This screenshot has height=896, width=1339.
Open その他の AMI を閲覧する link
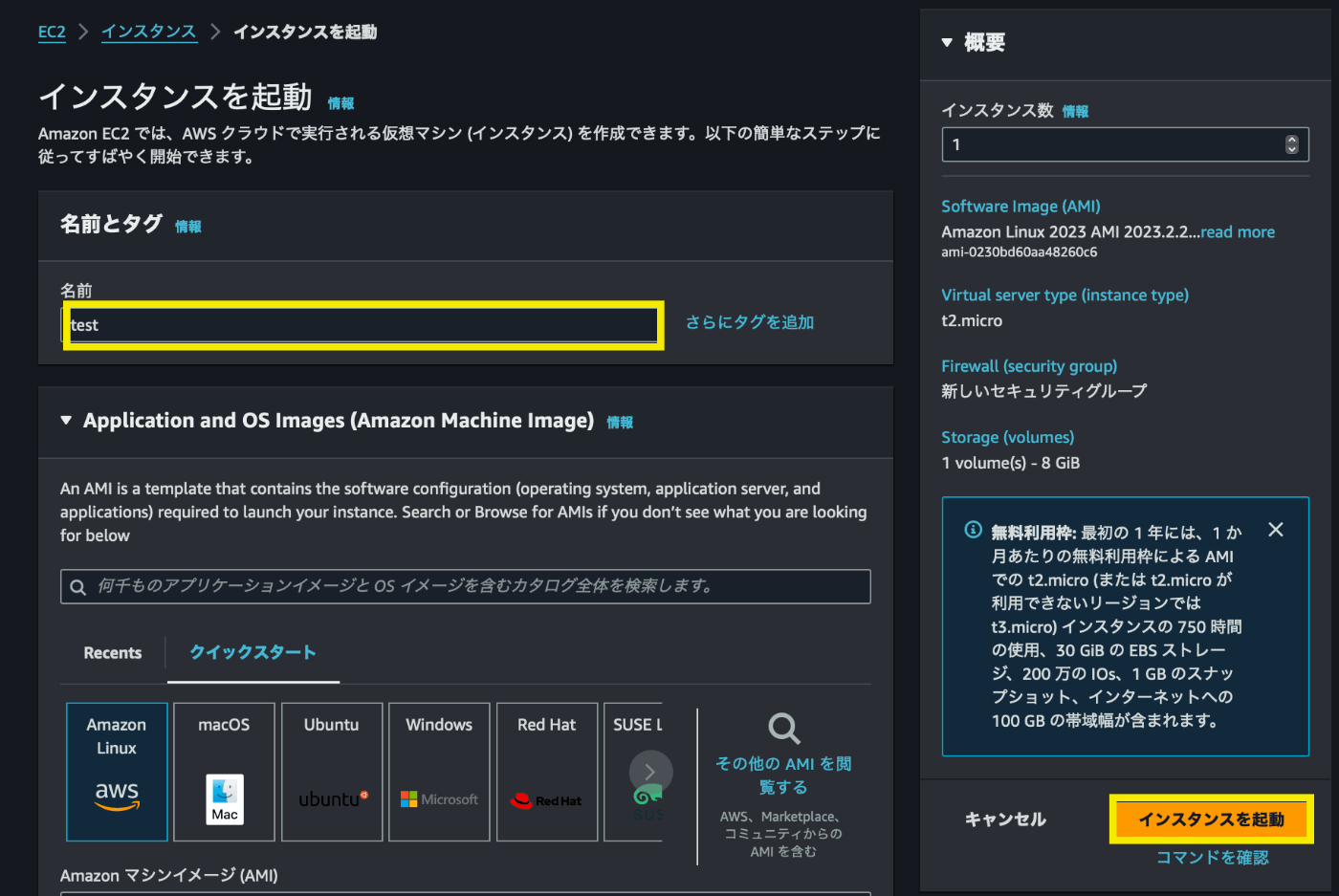(x=783, y=776)
